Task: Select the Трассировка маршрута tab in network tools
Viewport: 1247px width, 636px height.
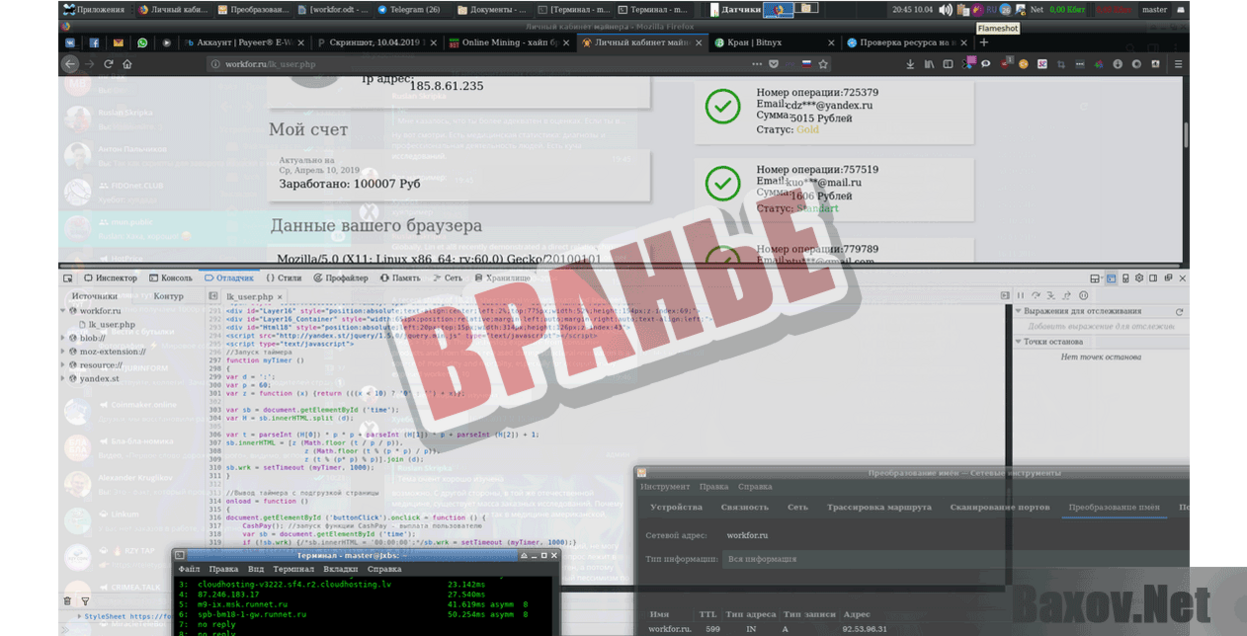Action: point(879,508)
